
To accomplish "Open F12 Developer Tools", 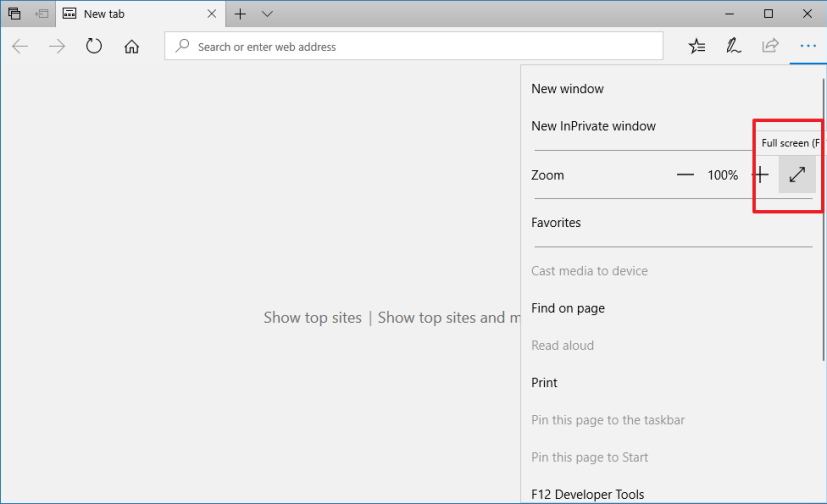I will [588, 495].
